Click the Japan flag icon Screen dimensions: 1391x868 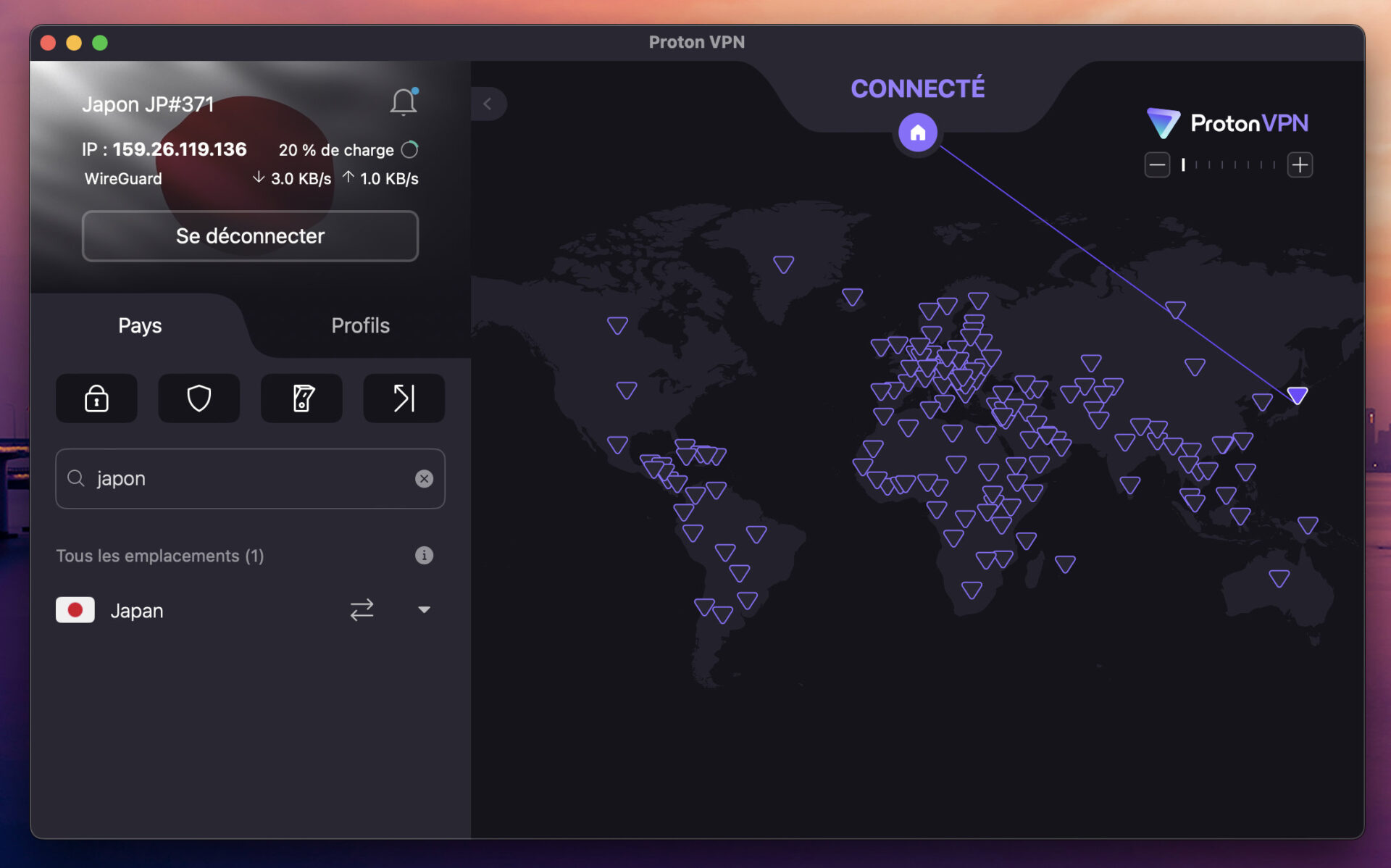pyautogui.click(x=75, y=610)
